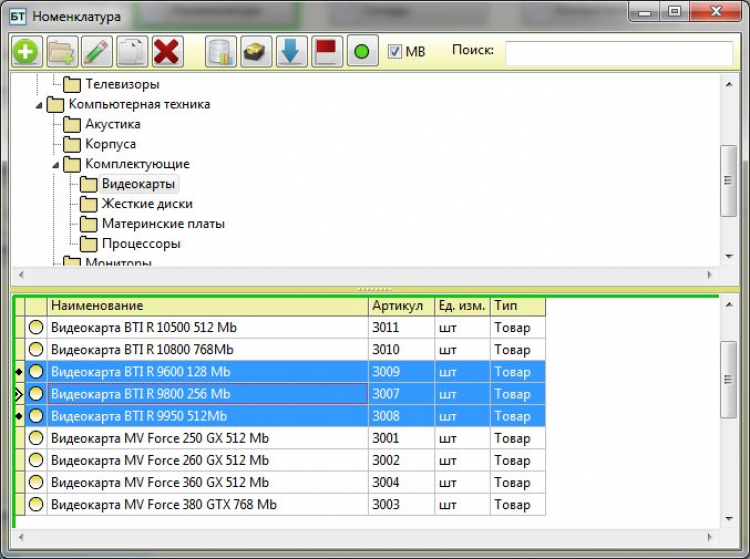Screen dimensions: 750x559
Task: Collapse the Компьютерная техника tree node
Action: click(x=39, y=105)
